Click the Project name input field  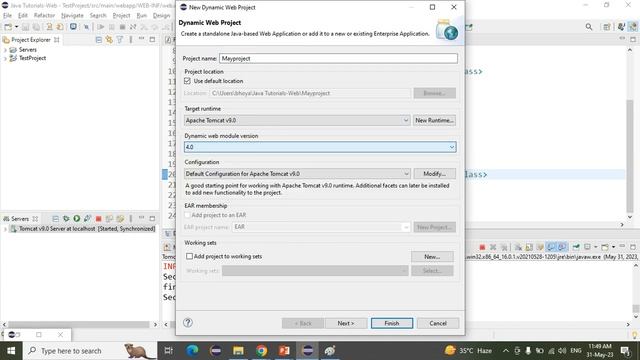pyautogui.click(x=338, y=58)
